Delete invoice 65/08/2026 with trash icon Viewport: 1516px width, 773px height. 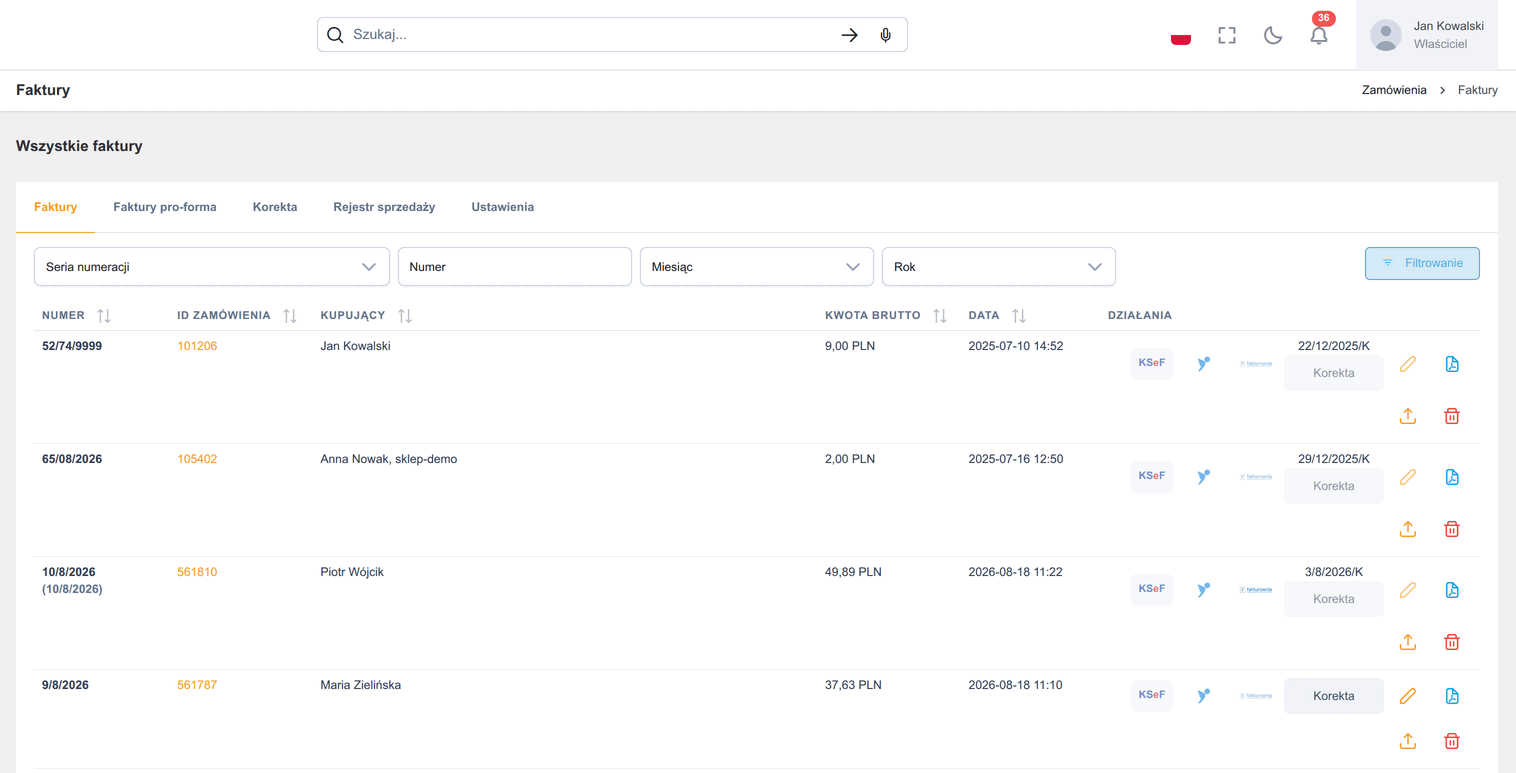pos(1452,529)
